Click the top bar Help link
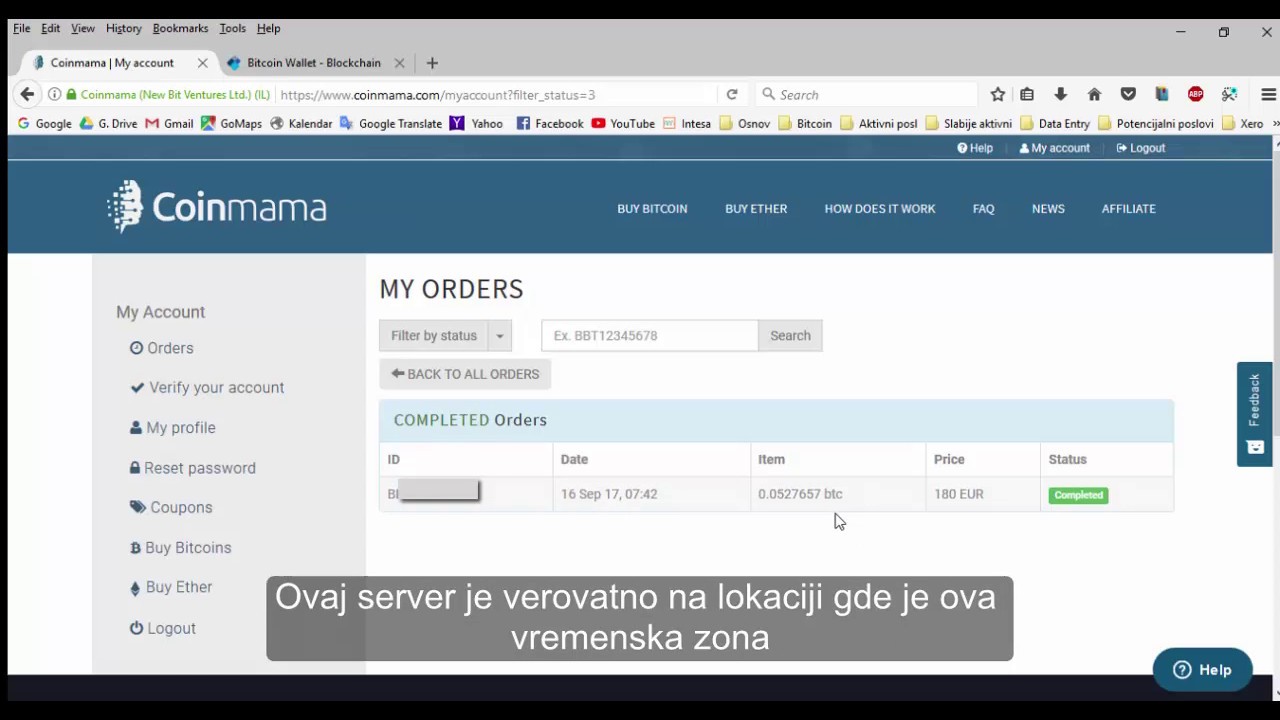 point(975,148)
